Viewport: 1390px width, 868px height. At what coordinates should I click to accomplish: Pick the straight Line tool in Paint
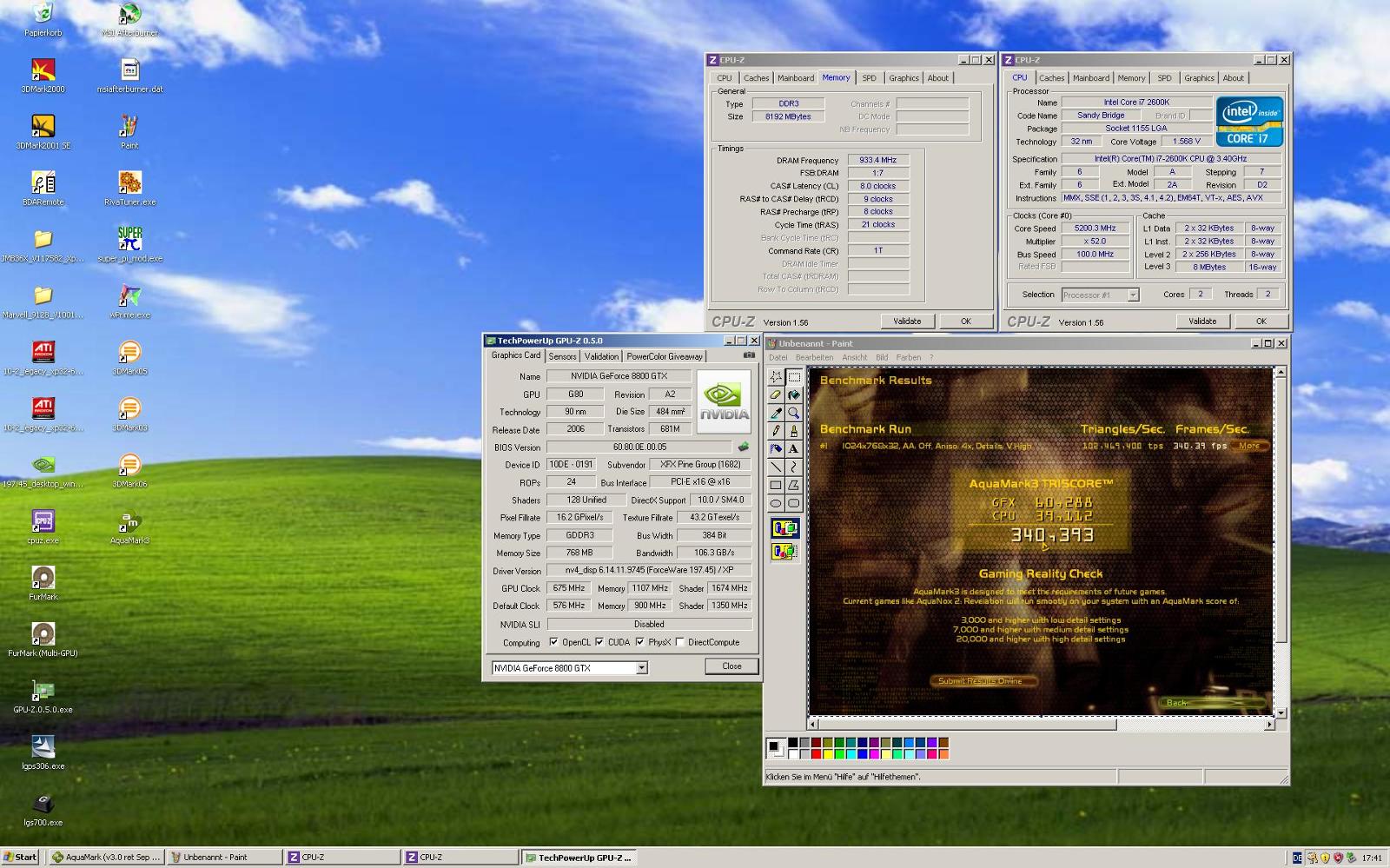click(x=776, y=467)
